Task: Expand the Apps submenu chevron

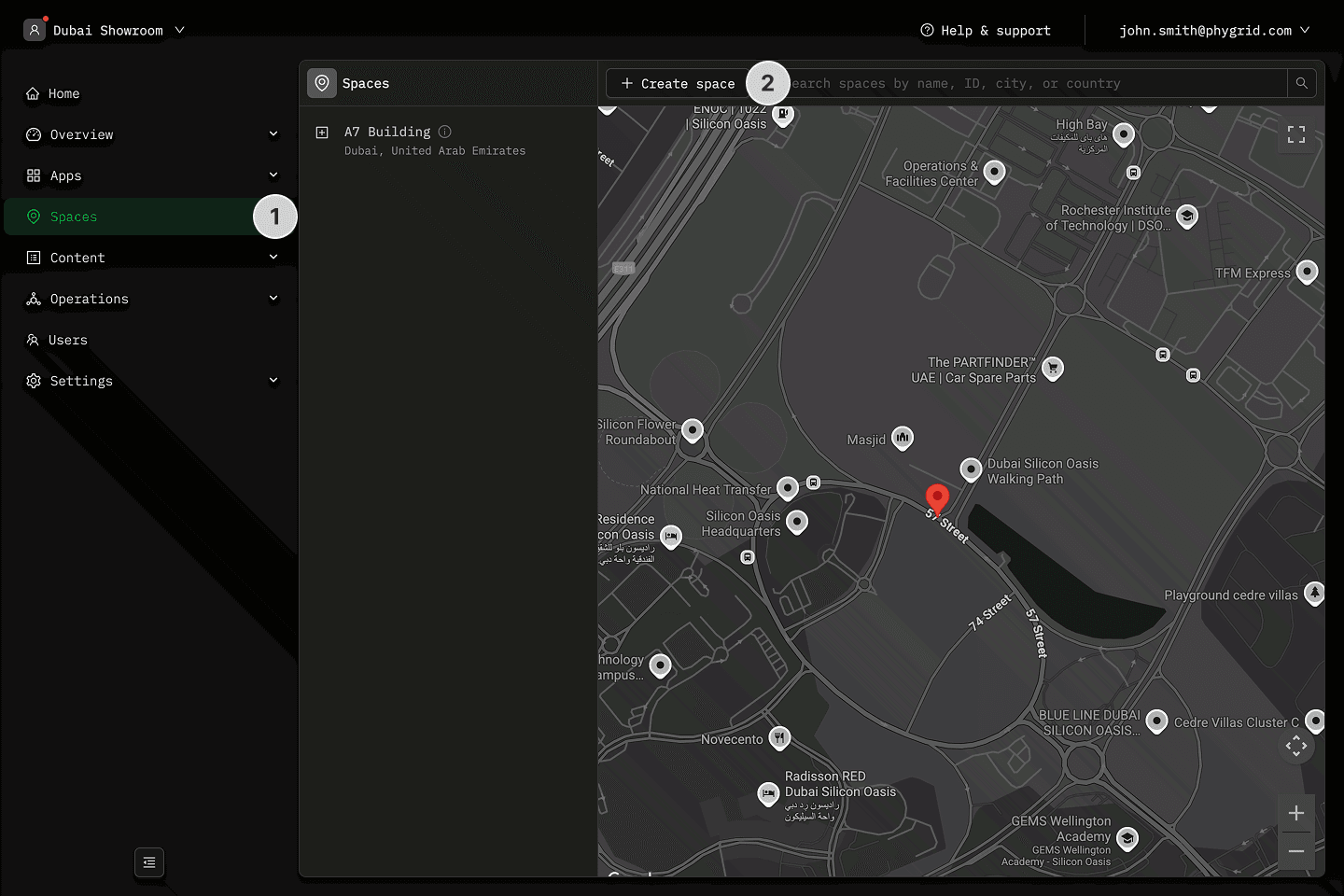Action: (x=273, y=175)
